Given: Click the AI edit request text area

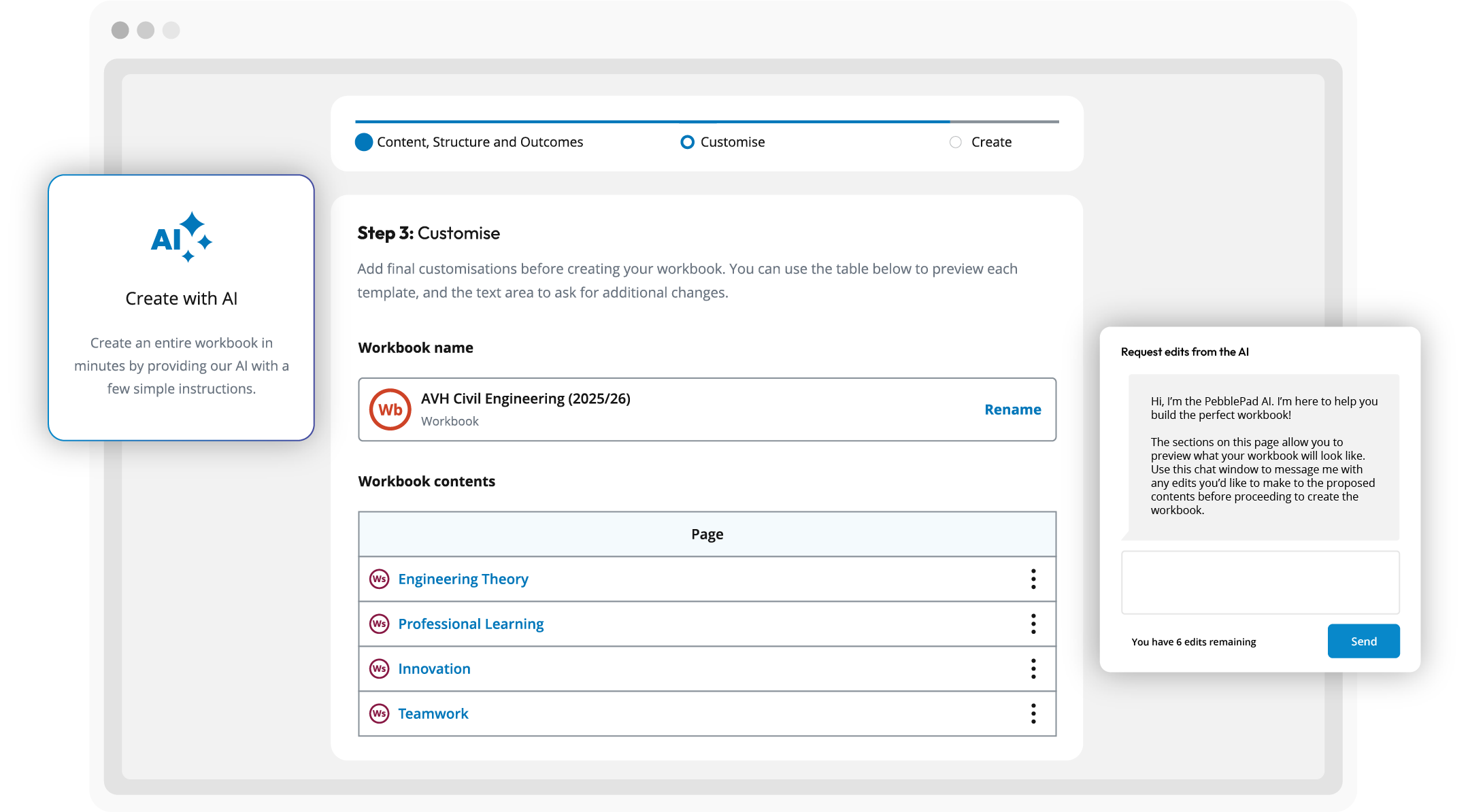Looking at the screenshot, I should (x=1260, y=583).
